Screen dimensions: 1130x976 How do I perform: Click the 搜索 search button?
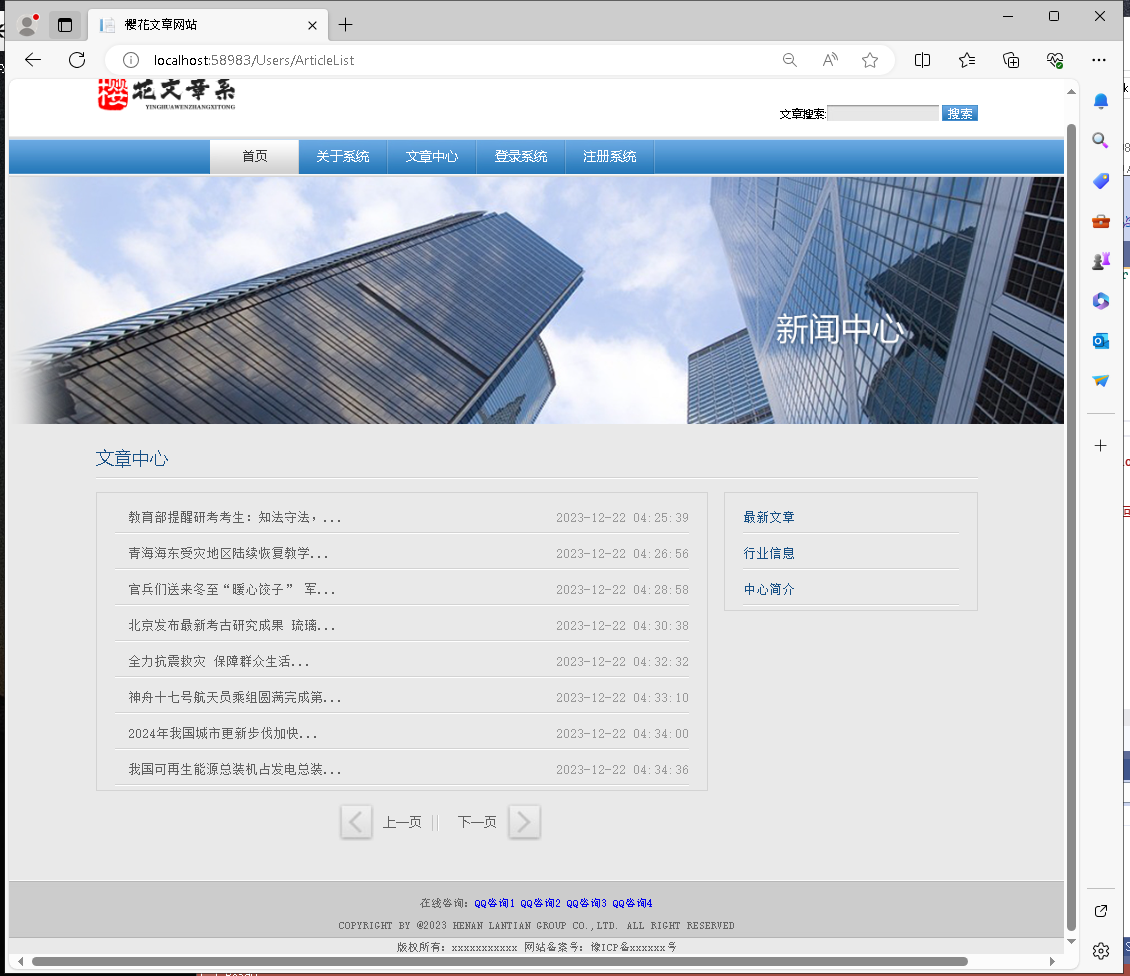pos(959,113)
